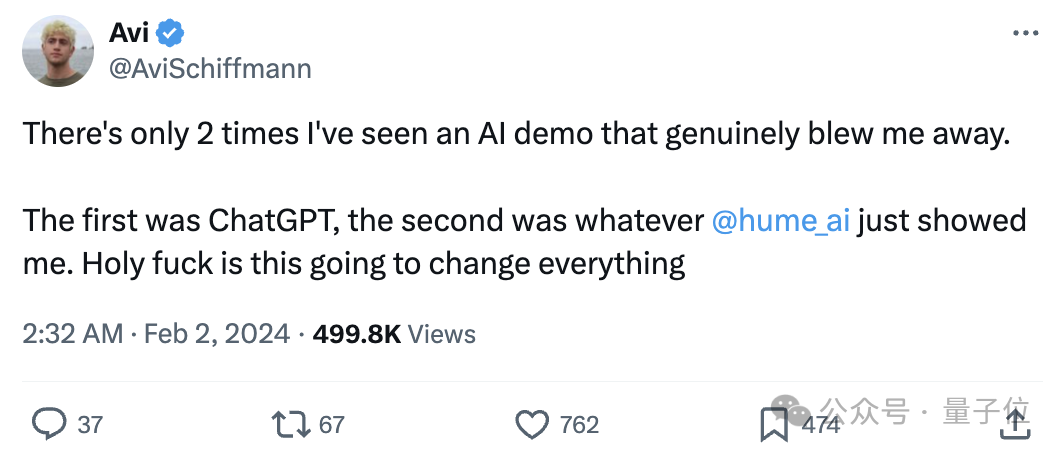View analytics via 499.8K Views
This screenshot has width=1064, height=454.
pyautogui.click(x=394, y=334)
